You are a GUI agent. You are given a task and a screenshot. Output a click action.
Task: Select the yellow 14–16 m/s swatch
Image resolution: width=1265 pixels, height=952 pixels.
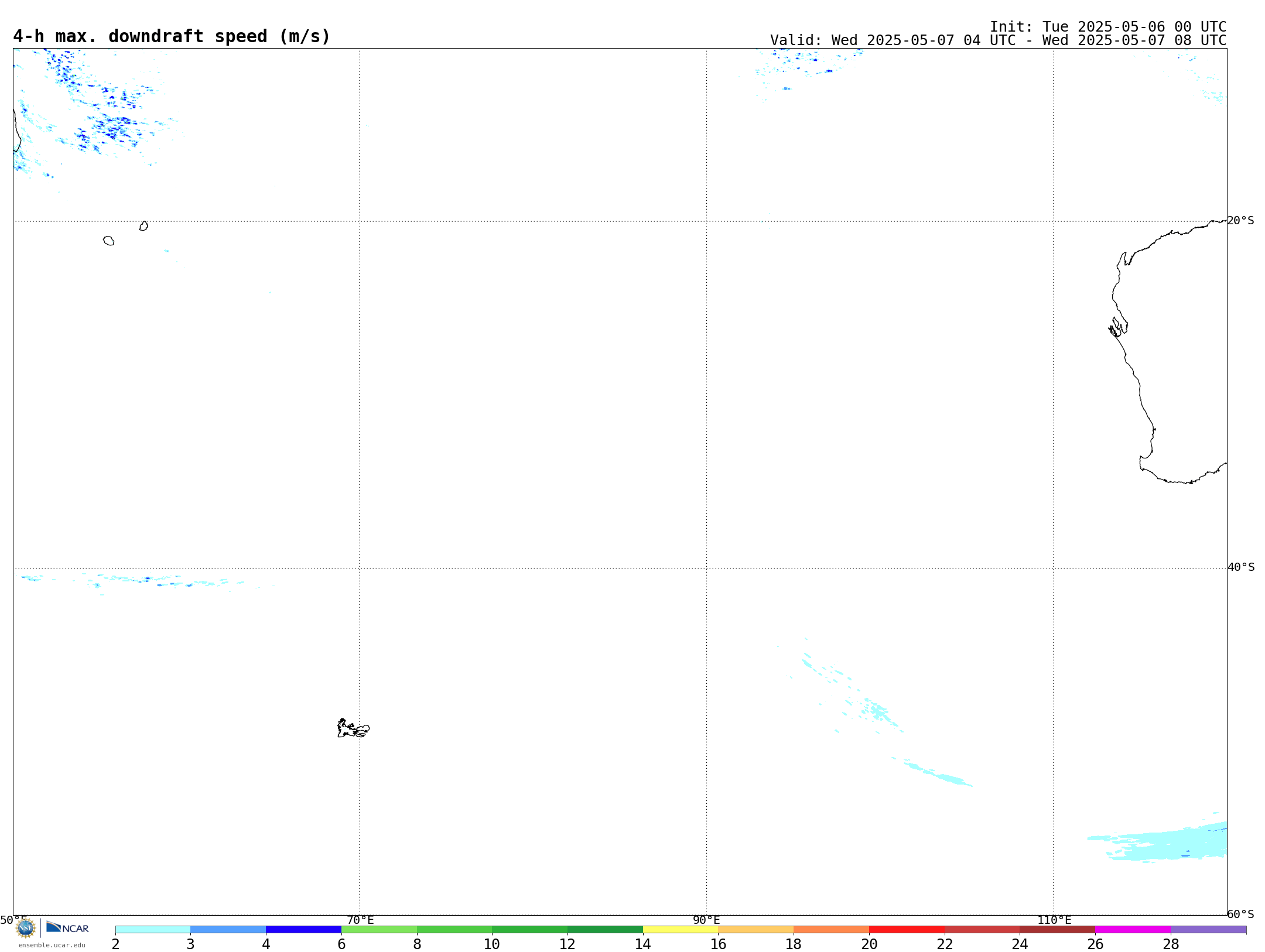click(681, 929)
